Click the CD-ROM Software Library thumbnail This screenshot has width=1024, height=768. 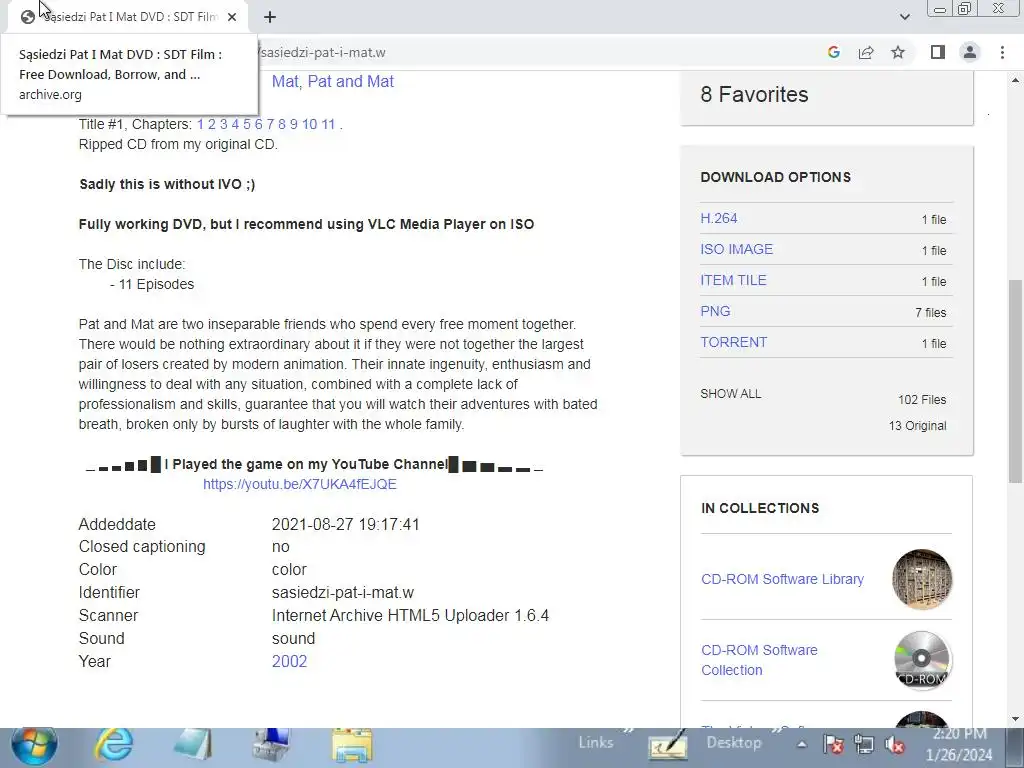pos(921,579)
